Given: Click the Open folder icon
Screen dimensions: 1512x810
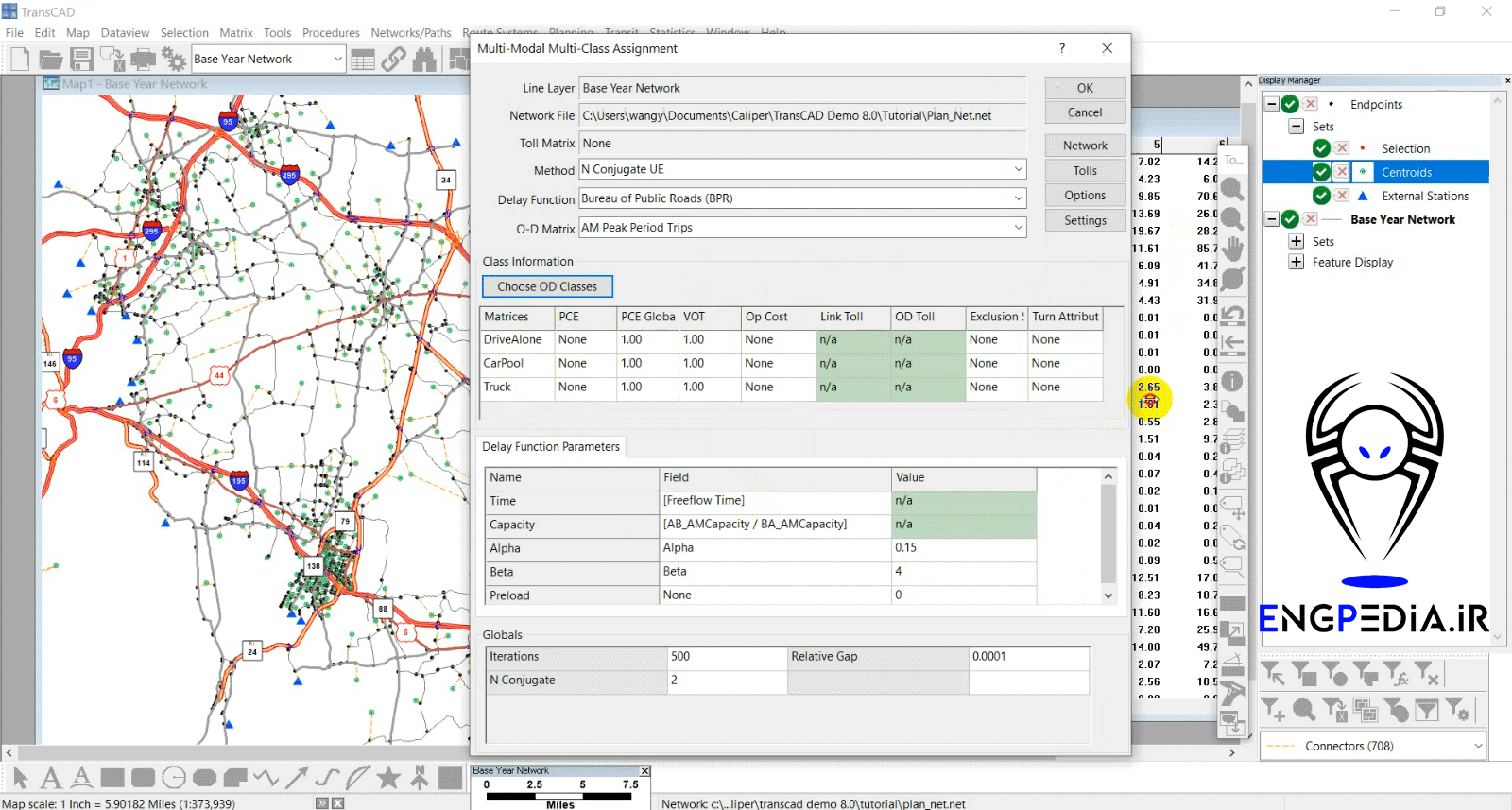Looking at the screenshot, I should pyautogui.click(x=50, y=59).
